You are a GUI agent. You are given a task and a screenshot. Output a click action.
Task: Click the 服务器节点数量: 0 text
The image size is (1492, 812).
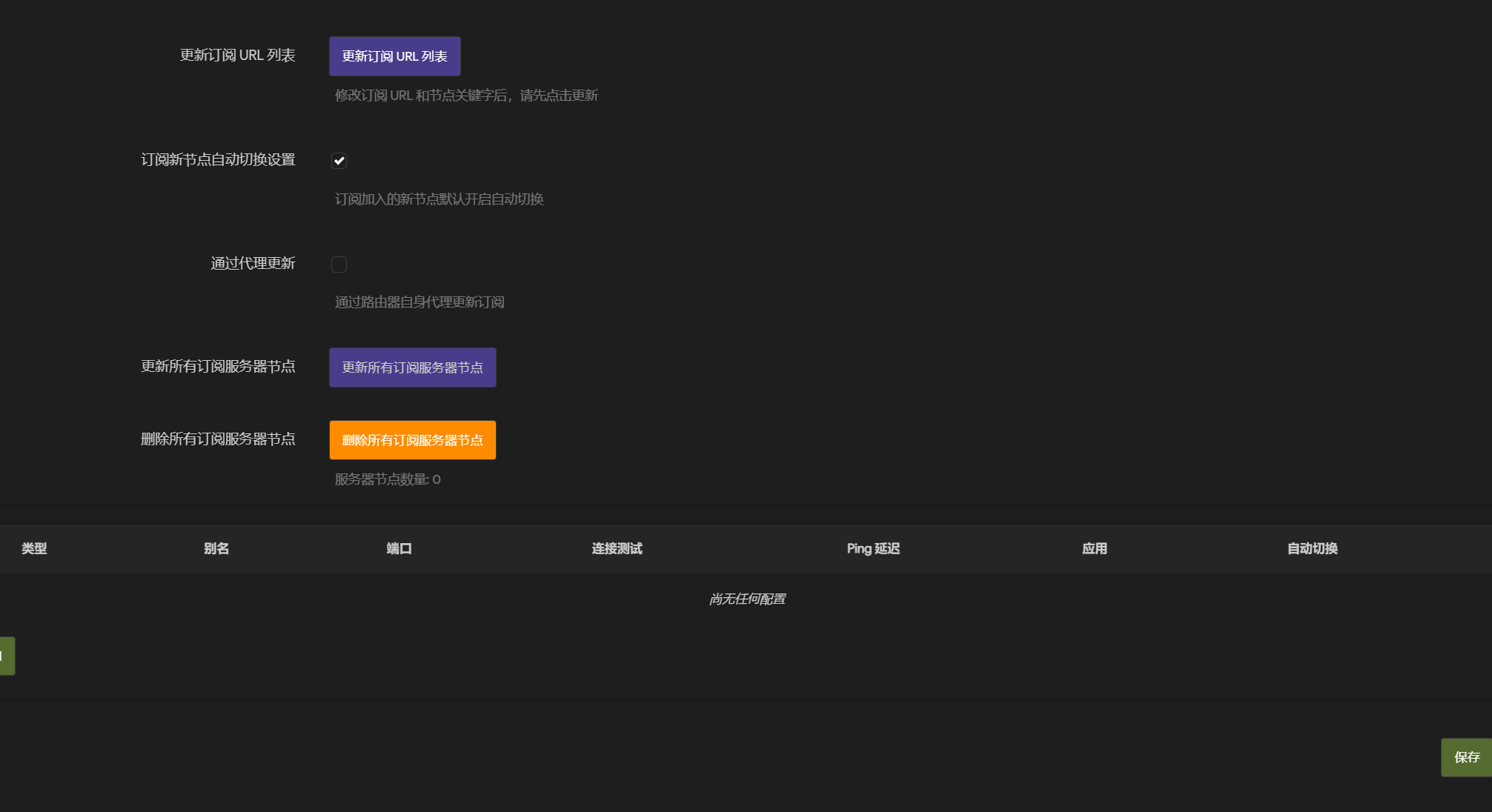[x=388, y=479]
